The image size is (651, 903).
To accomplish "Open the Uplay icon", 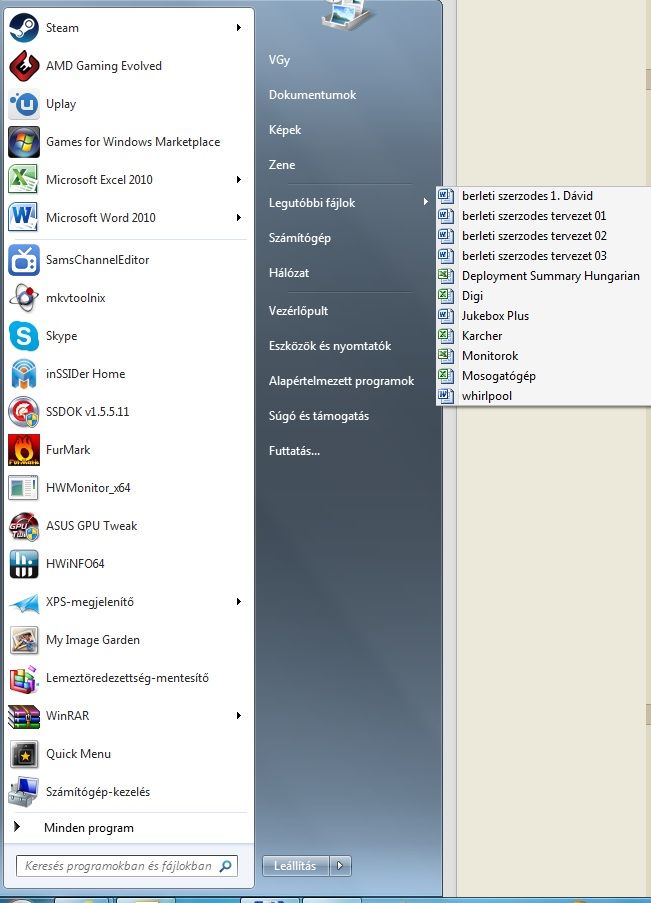I will point(24,104).
